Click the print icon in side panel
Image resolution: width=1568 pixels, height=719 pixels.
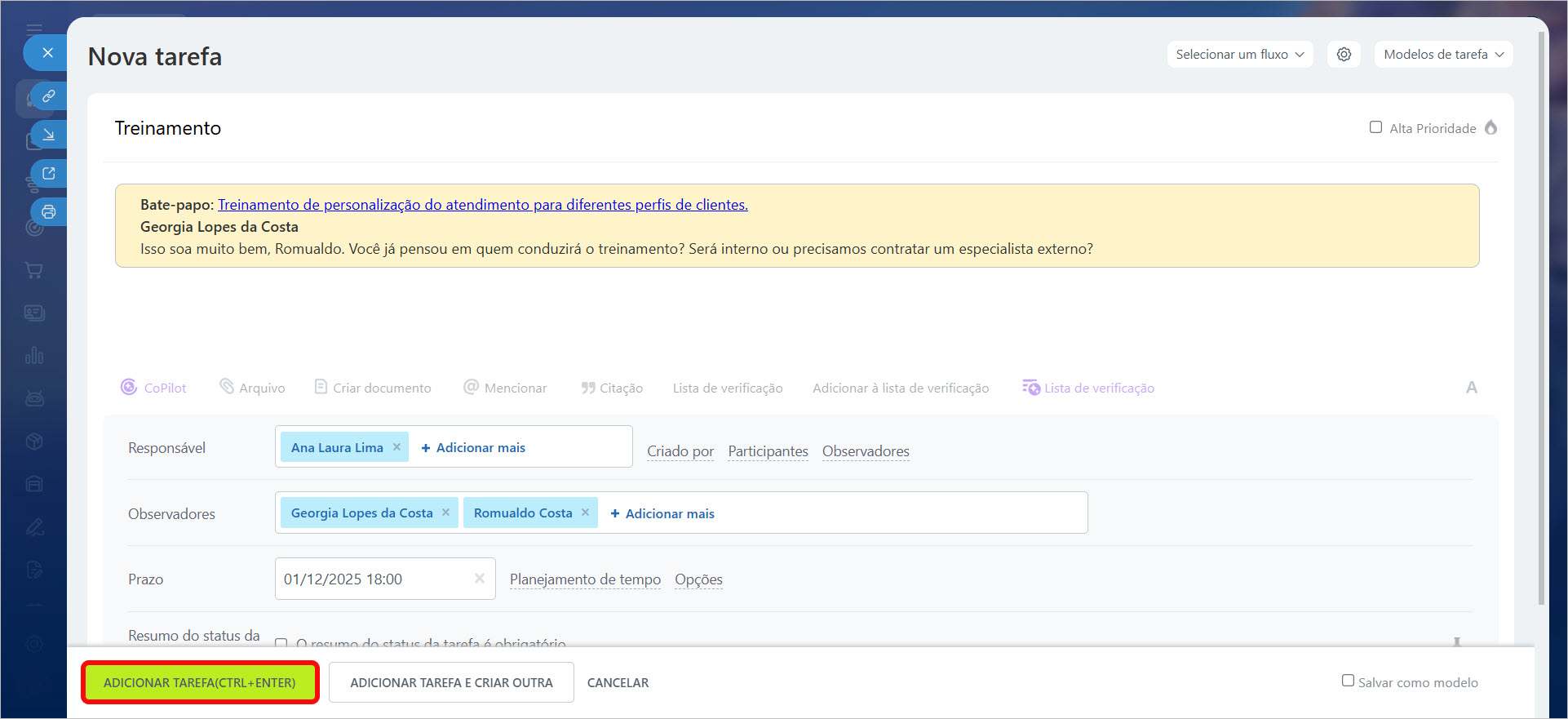[x=49, y=212]
